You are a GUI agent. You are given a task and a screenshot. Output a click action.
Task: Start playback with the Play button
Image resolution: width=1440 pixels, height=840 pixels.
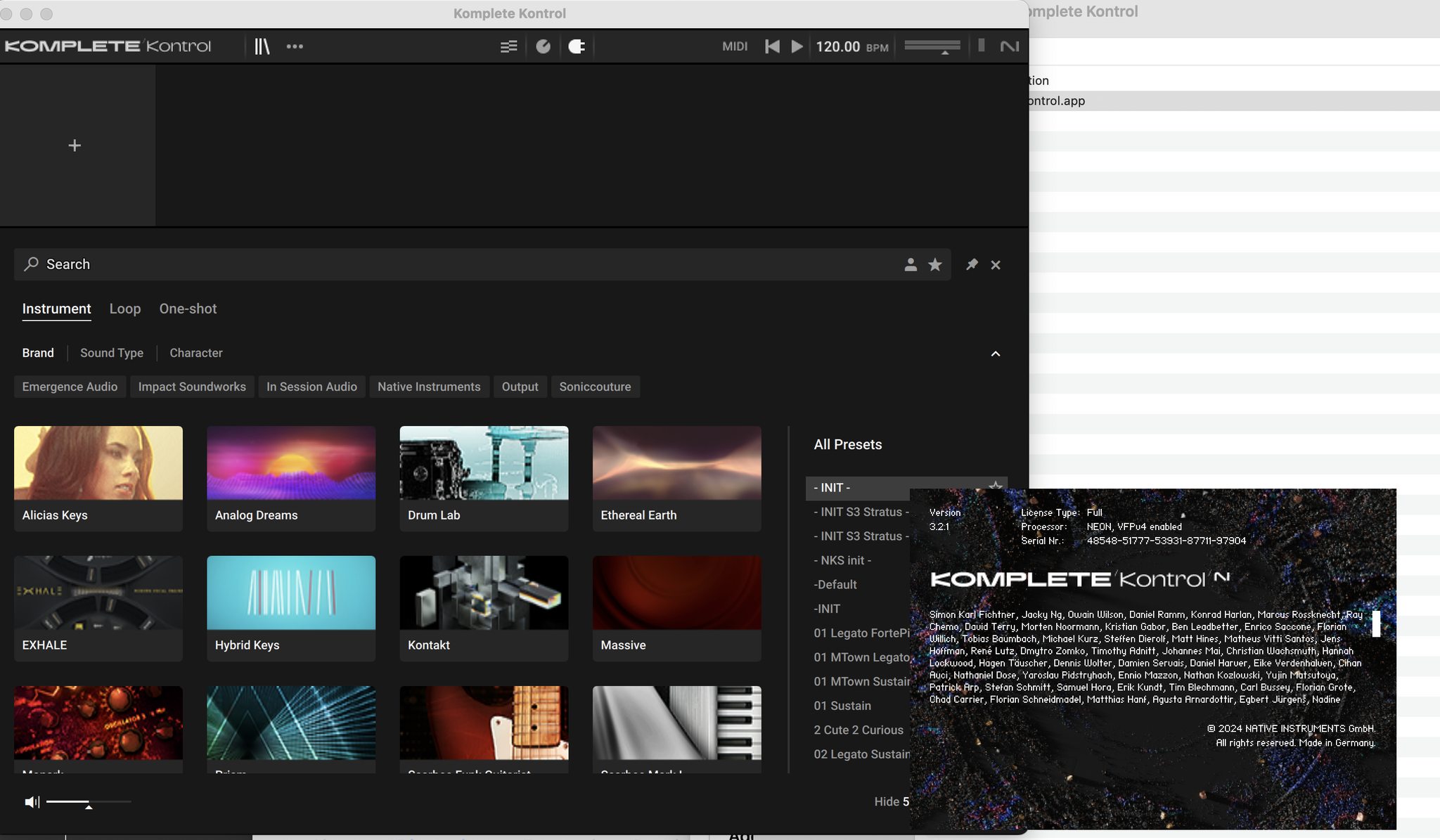click(x=797, y=46)
